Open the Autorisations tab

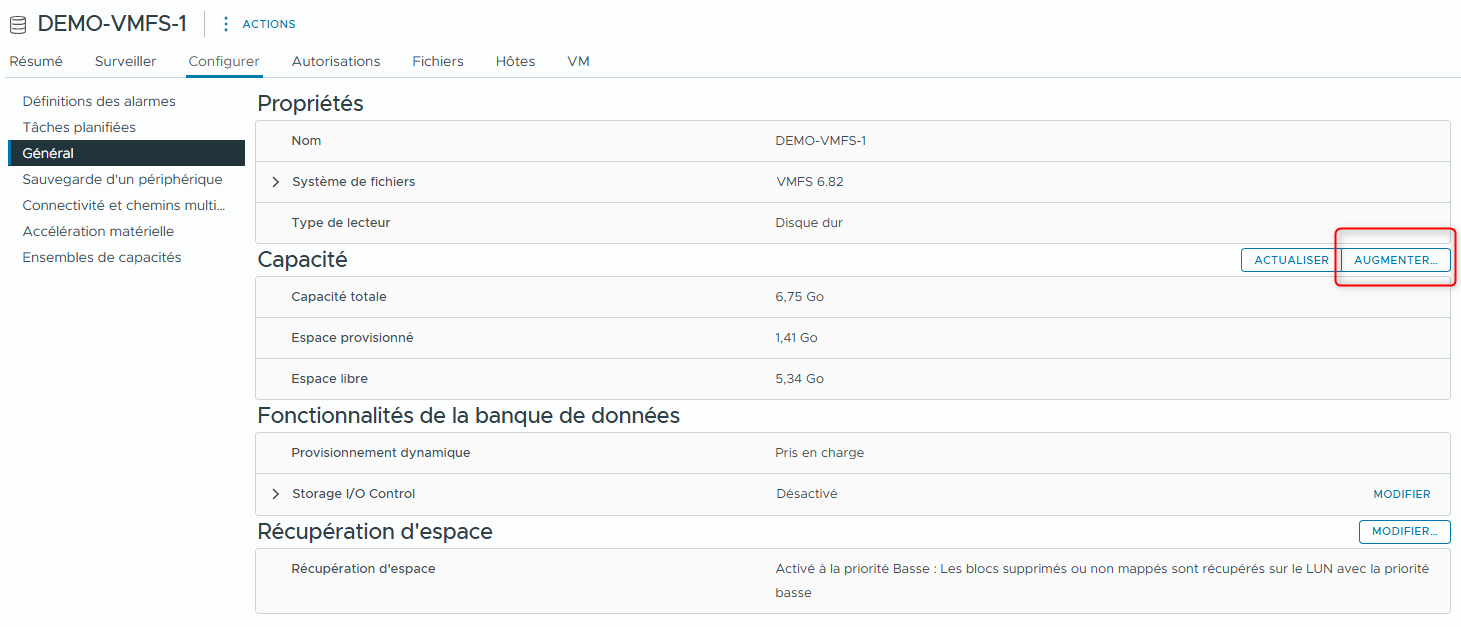pyautogui.click(x=335, y=61)
